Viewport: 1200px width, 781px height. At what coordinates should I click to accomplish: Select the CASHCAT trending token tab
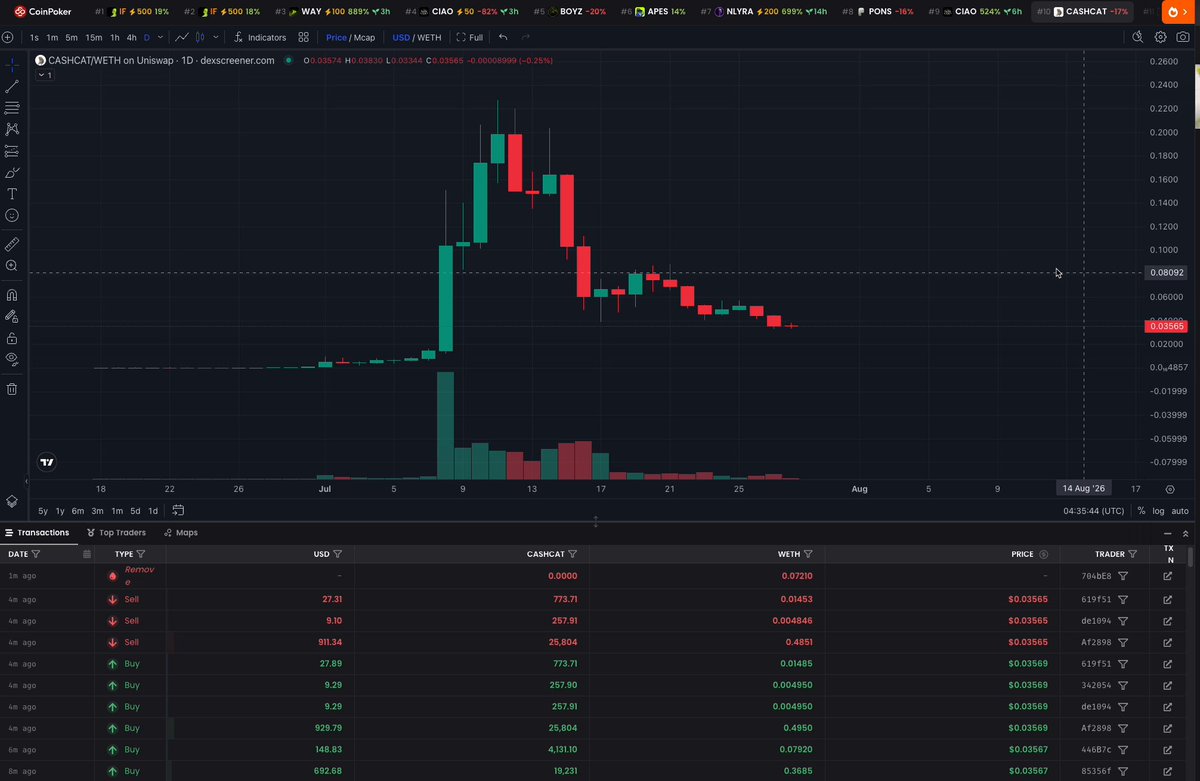coord(1082,12)
